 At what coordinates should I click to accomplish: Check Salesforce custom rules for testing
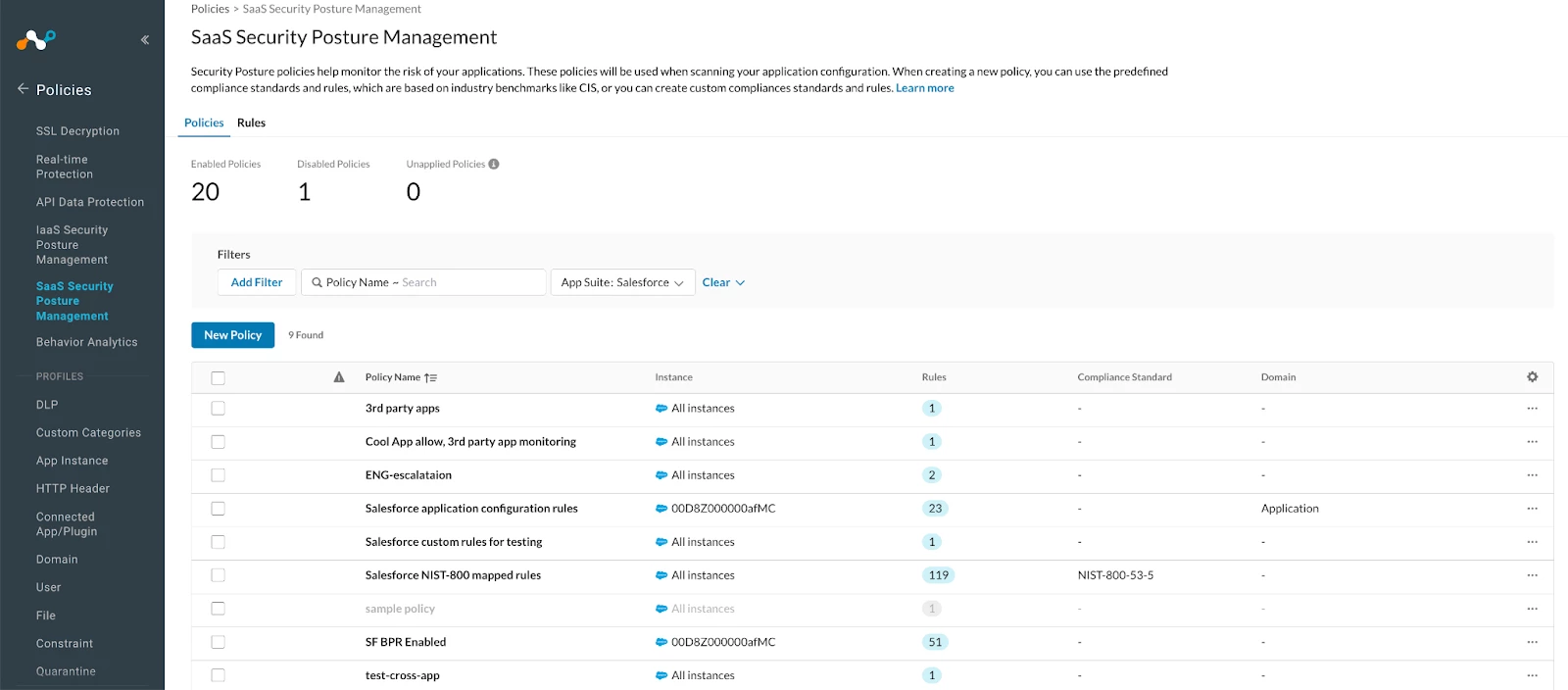pyautogui.click(x=218, y=542)
